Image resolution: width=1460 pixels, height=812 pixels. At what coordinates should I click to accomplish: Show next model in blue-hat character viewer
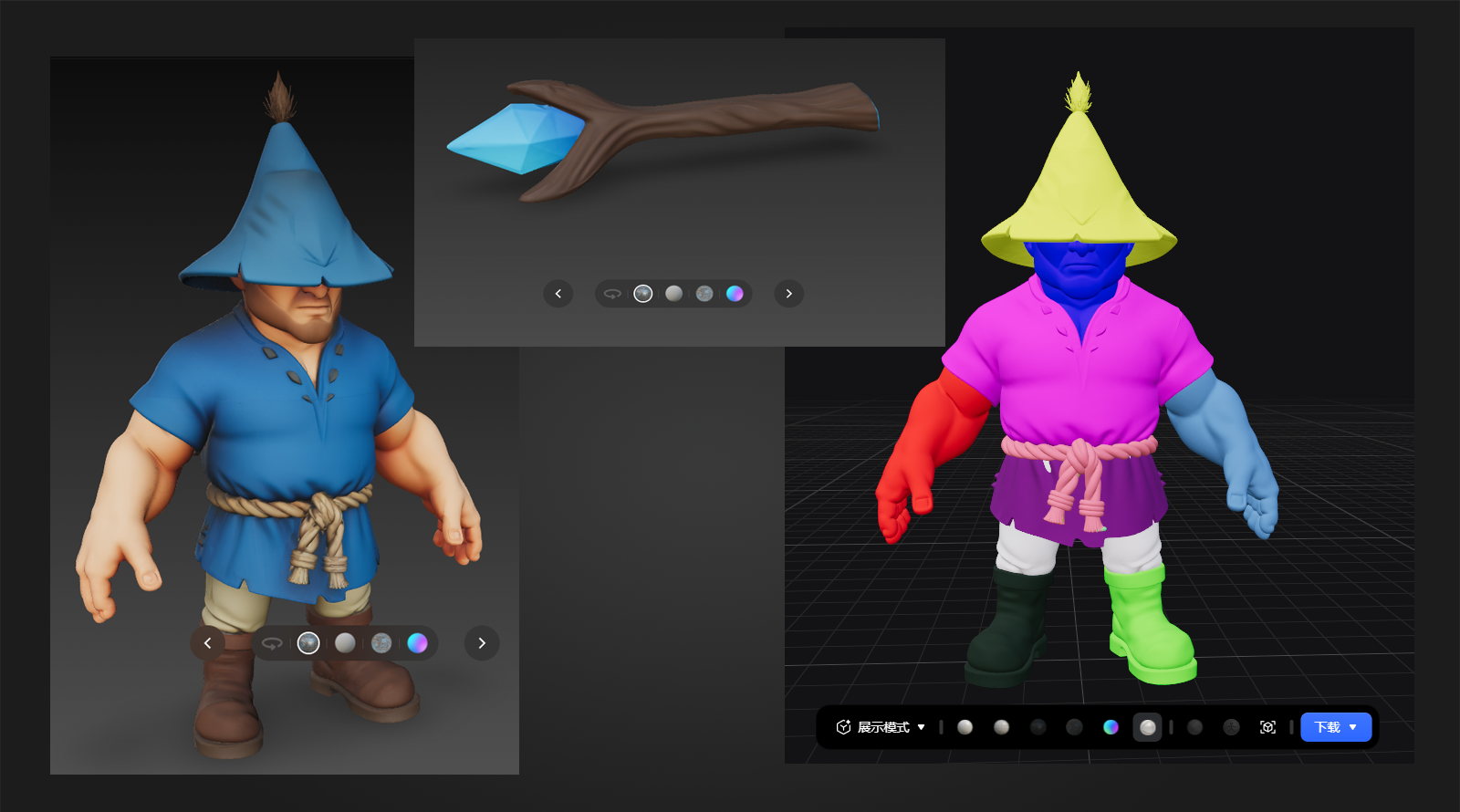click(482, 643)
